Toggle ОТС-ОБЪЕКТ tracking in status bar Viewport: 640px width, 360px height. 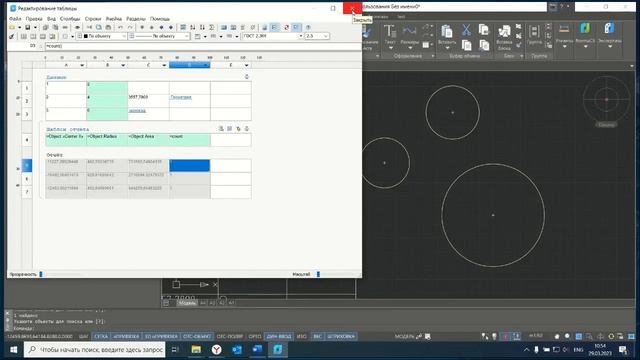click(197, 337)
